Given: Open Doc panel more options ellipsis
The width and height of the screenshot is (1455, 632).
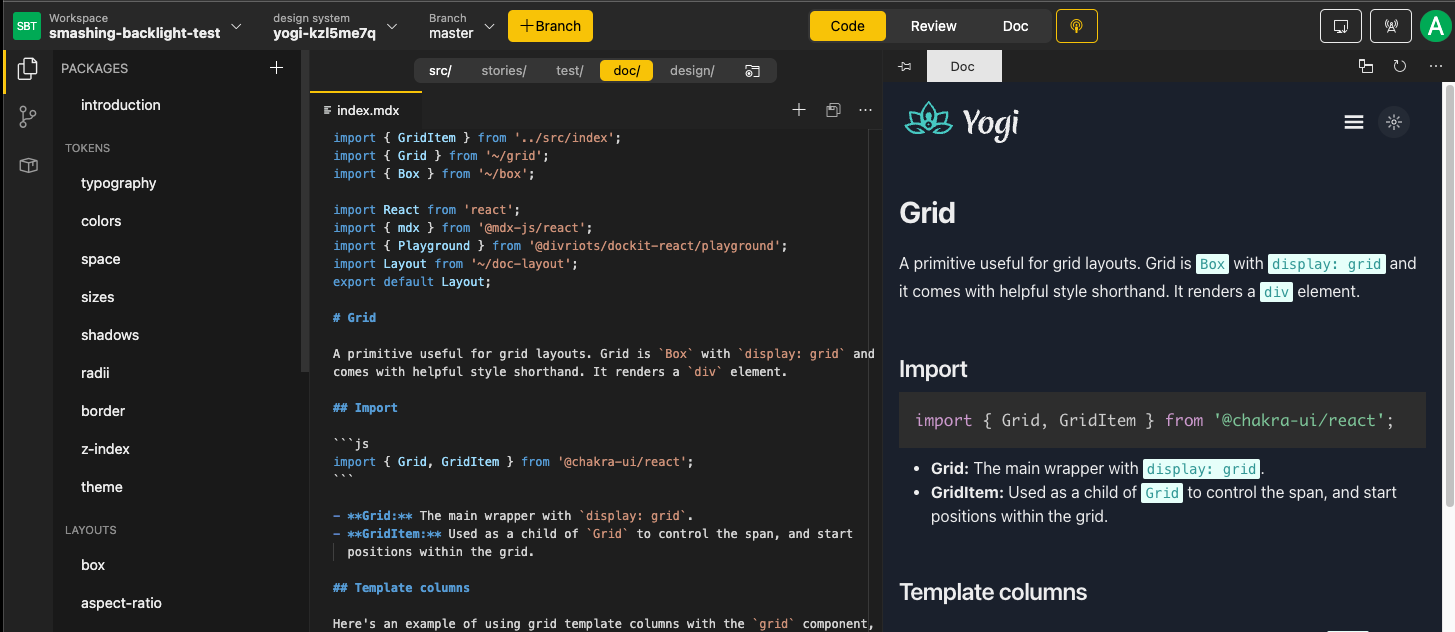Looking at the screenshot, I should tap(1436, 67).
